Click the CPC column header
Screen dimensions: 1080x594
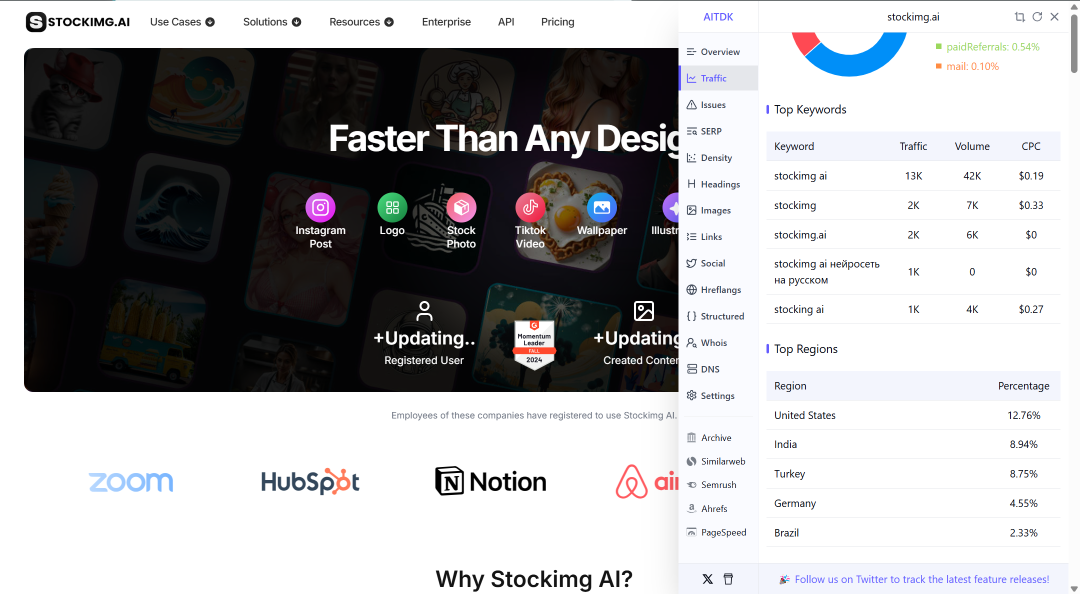[1030, 146]
